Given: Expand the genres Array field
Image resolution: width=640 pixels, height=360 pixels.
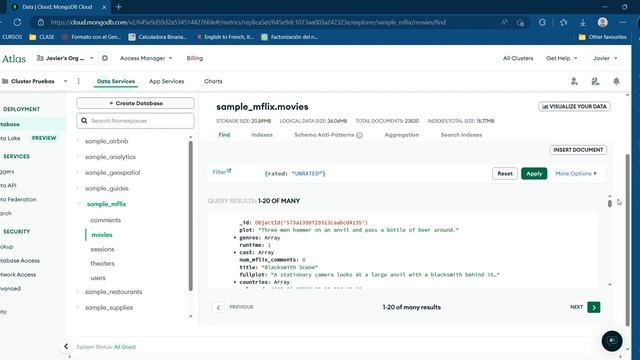Looking at the screenshot, I should coord(235,238).
